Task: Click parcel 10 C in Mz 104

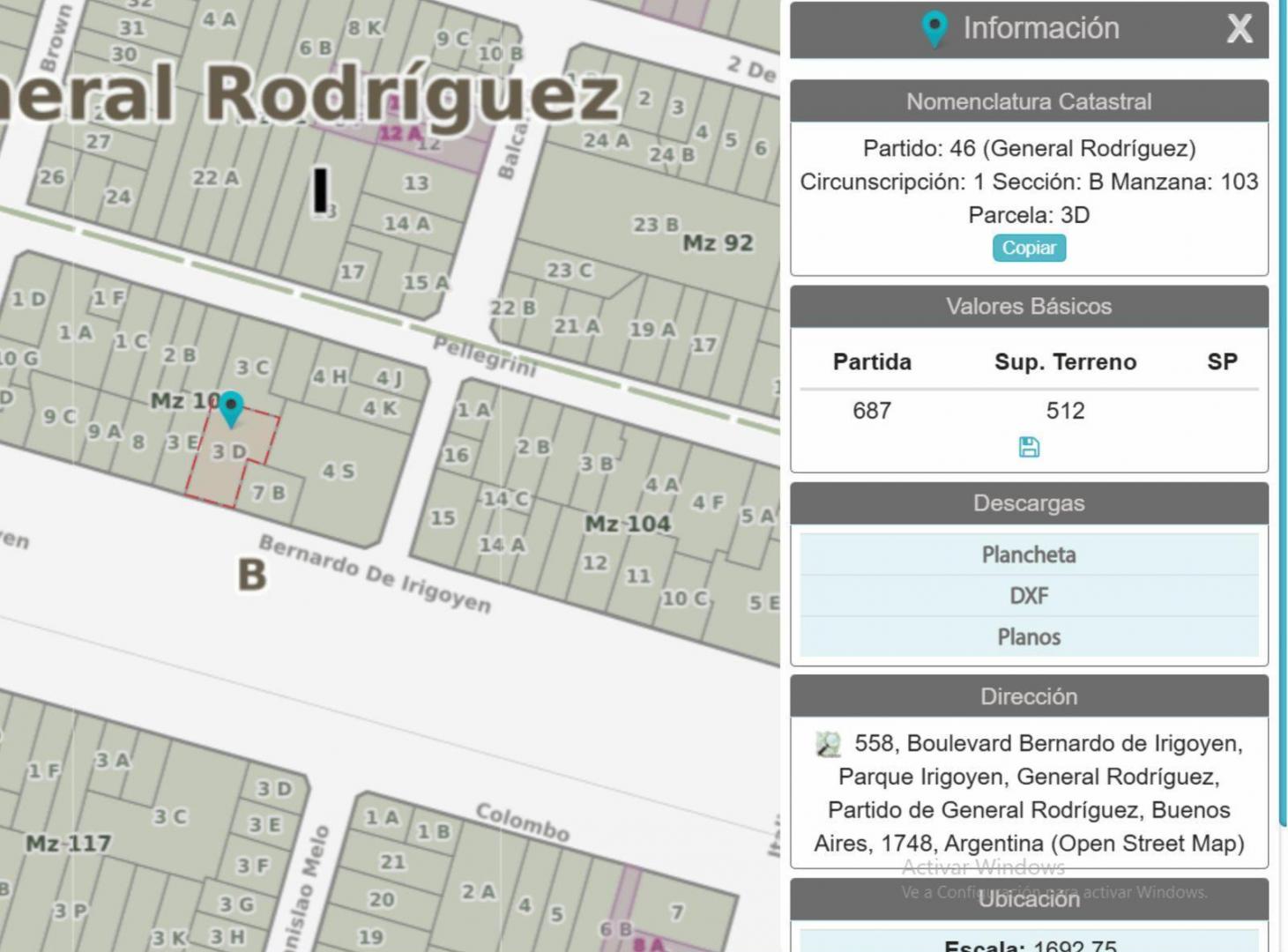Action: pos(685,599)
